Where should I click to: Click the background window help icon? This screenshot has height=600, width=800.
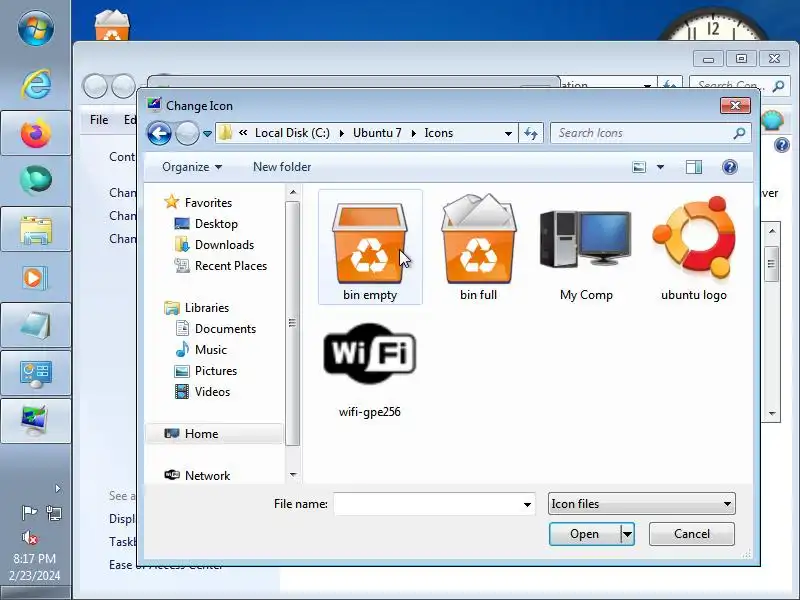pos(782,145)
